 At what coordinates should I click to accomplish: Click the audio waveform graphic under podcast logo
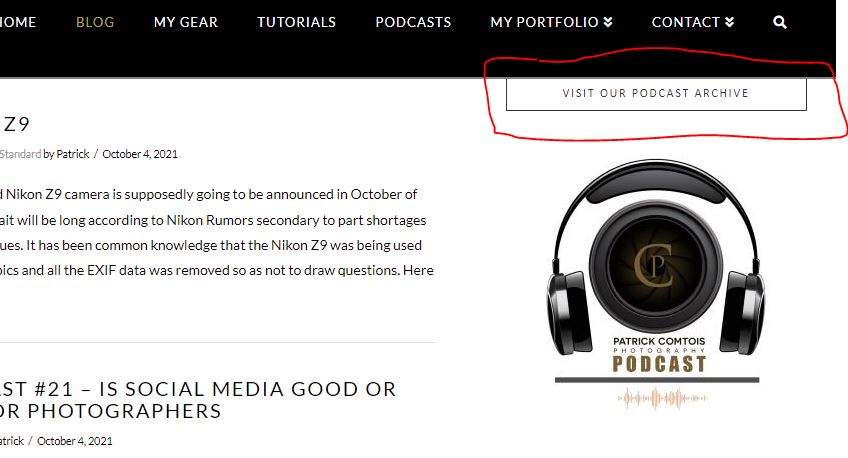(662, 399)
